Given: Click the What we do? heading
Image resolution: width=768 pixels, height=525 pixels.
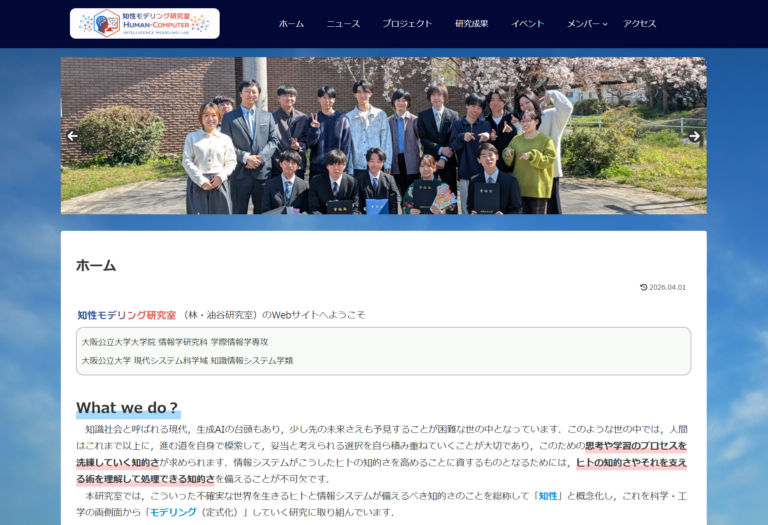Looking at the screenshot, I should pyautogui.click(x=127, y=408).
